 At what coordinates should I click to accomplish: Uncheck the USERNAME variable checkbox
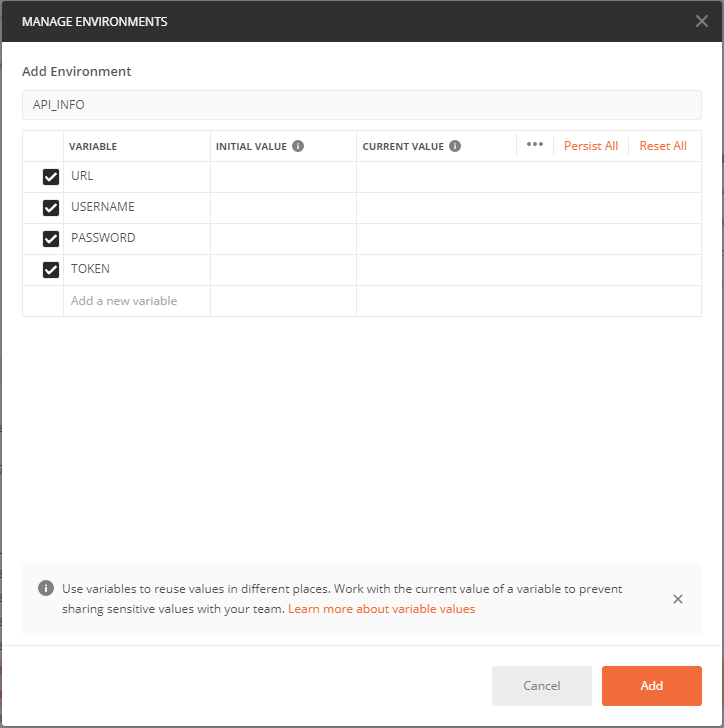(x=51, y=208)
